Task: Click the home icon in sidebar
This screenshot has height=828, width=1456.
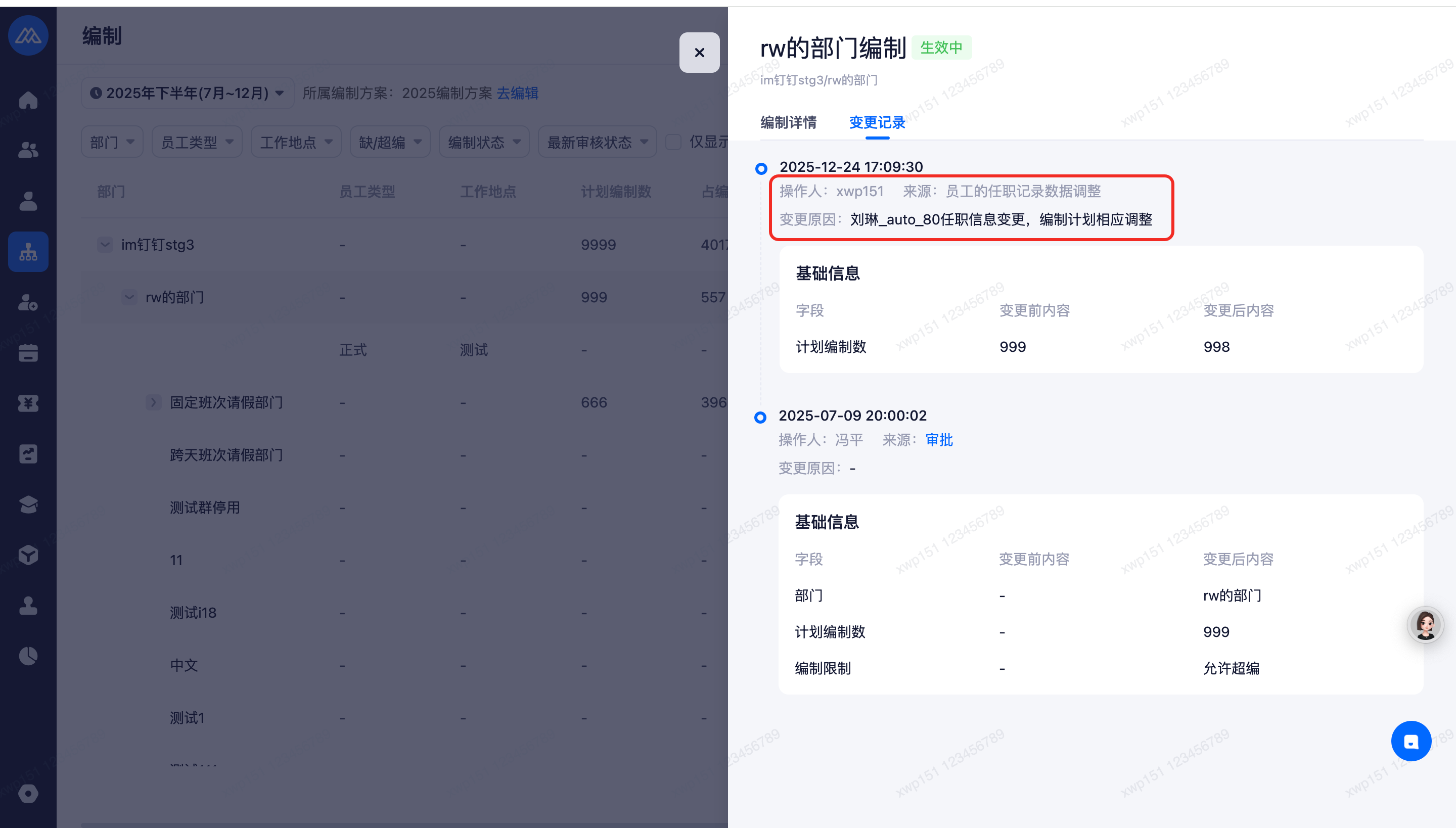Action: coord(28,100)
